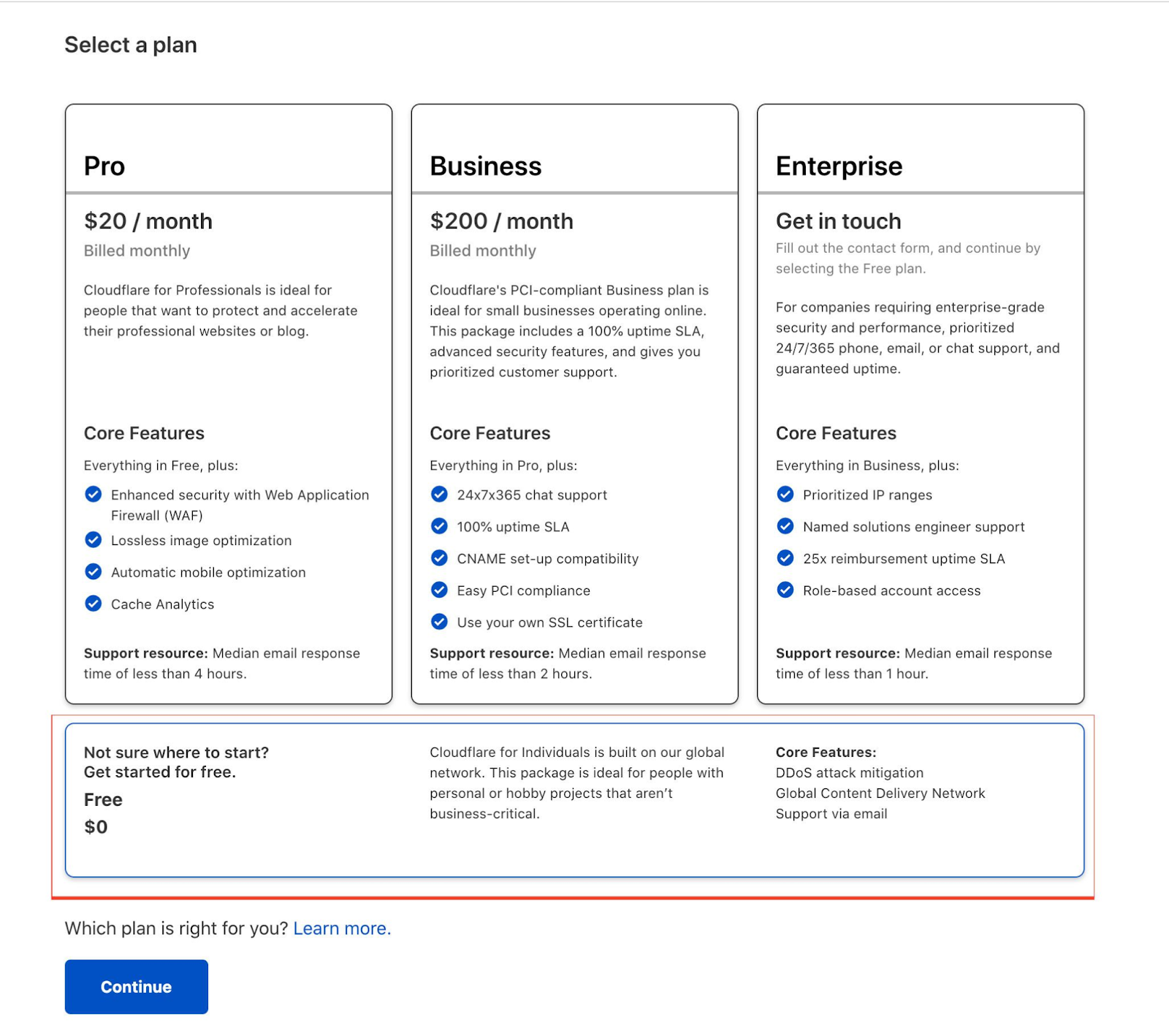1169x1036 pixels.
Task: Click the "Get in touch" text in Enterprise
Action: tap(839, 221)
